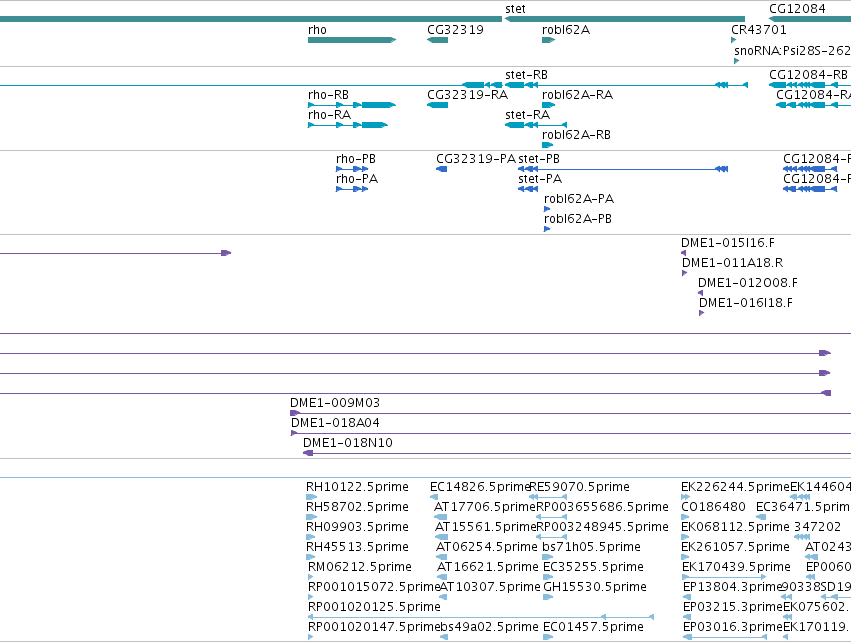Click the snoRNA:Psi28S-262 label
Image resolution: width=851 pixels, height=642 pixels.
coord(792,51)
